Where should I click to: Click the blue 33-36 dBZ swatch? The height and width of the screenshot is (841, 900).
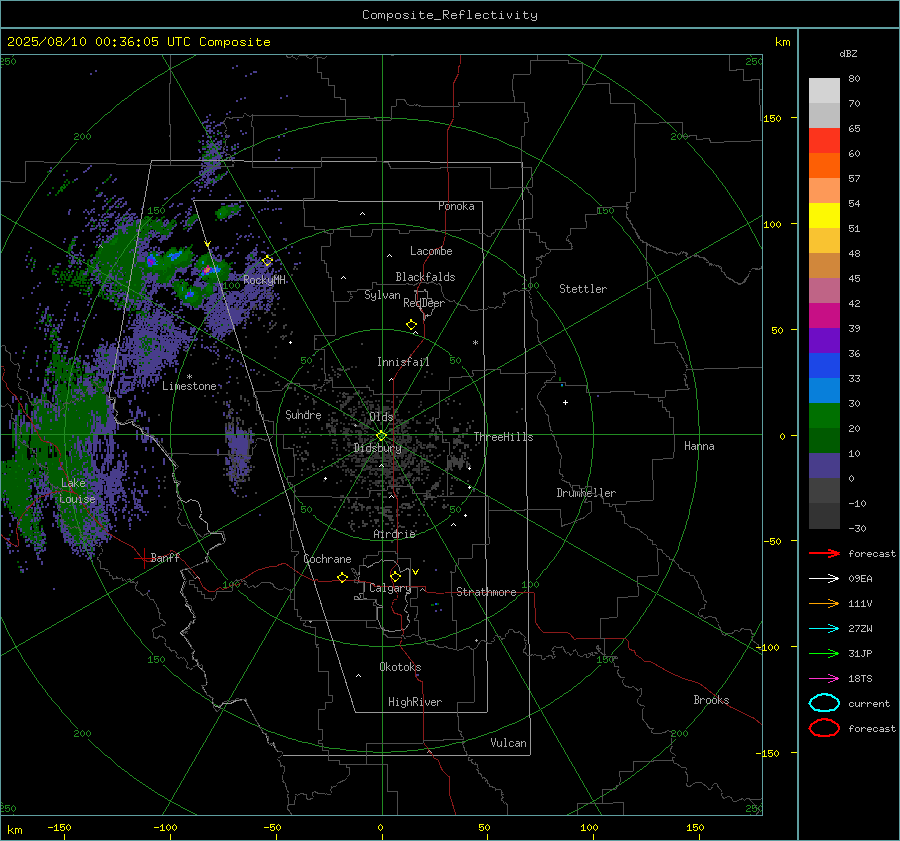824,365
